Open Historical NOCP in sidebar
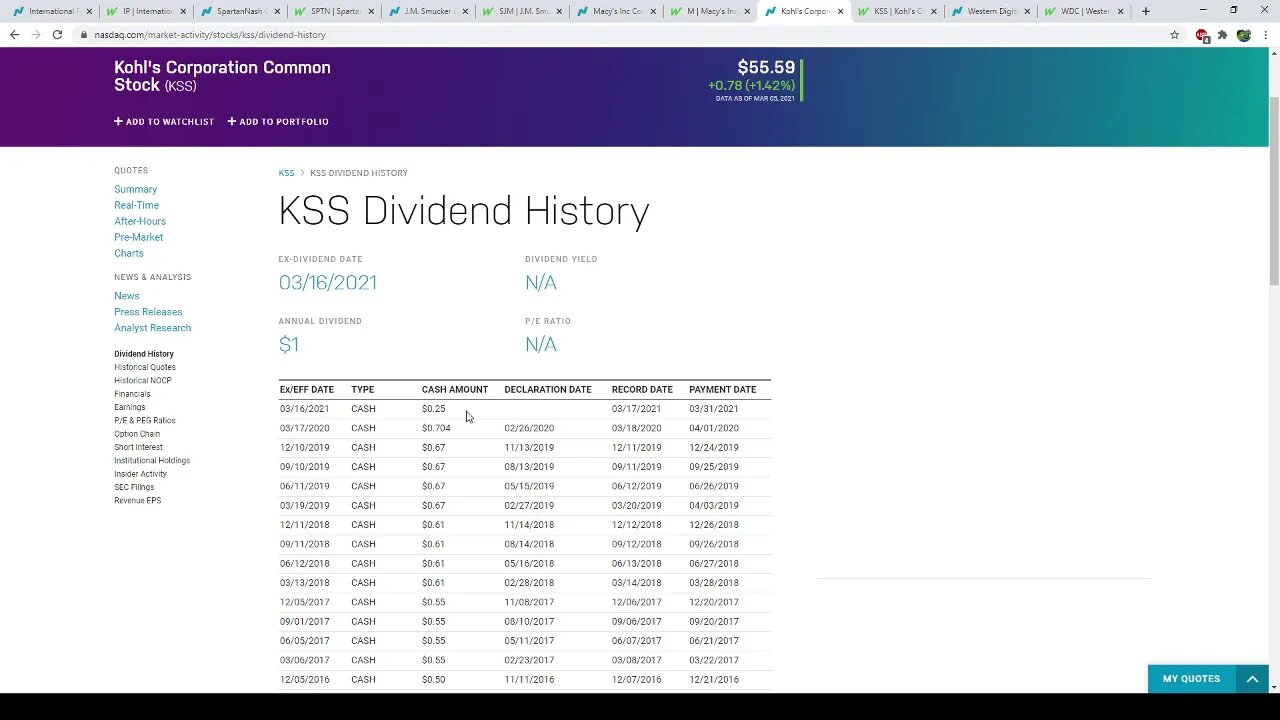The image size is (1280, 720). coord(143,380)
